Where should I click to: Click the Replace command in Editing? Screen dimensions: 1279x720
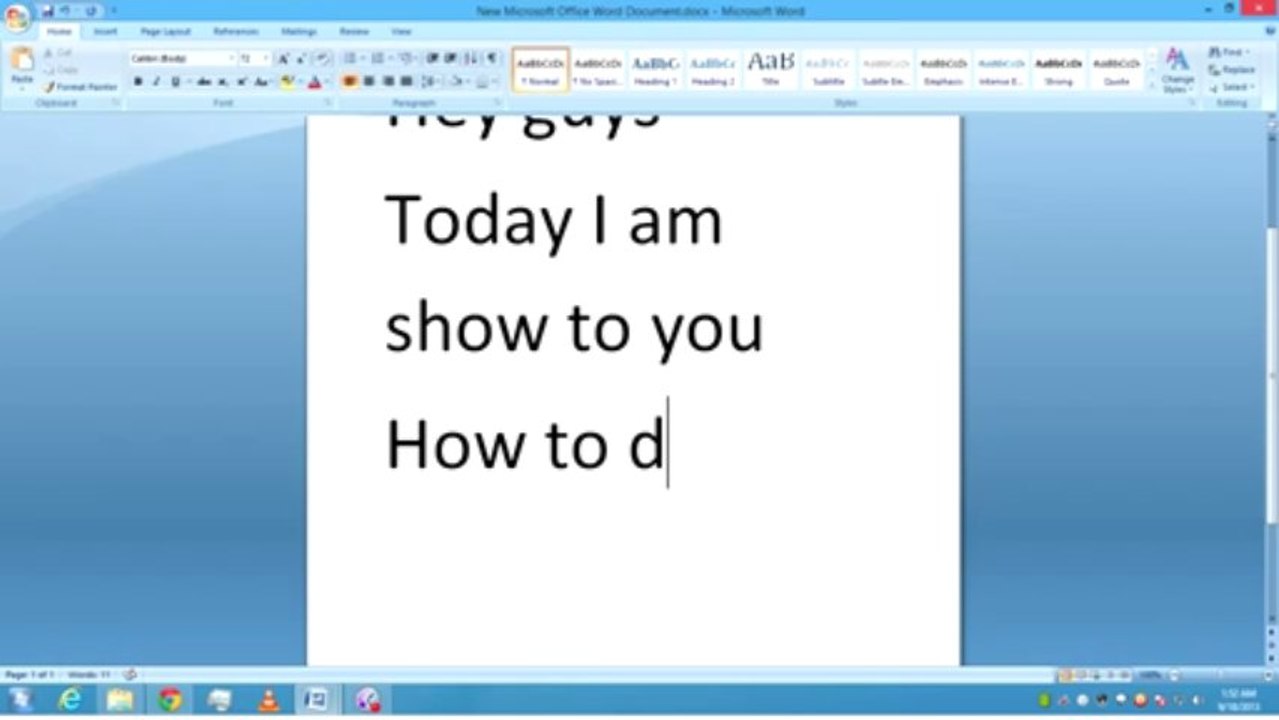[1231, 70]
